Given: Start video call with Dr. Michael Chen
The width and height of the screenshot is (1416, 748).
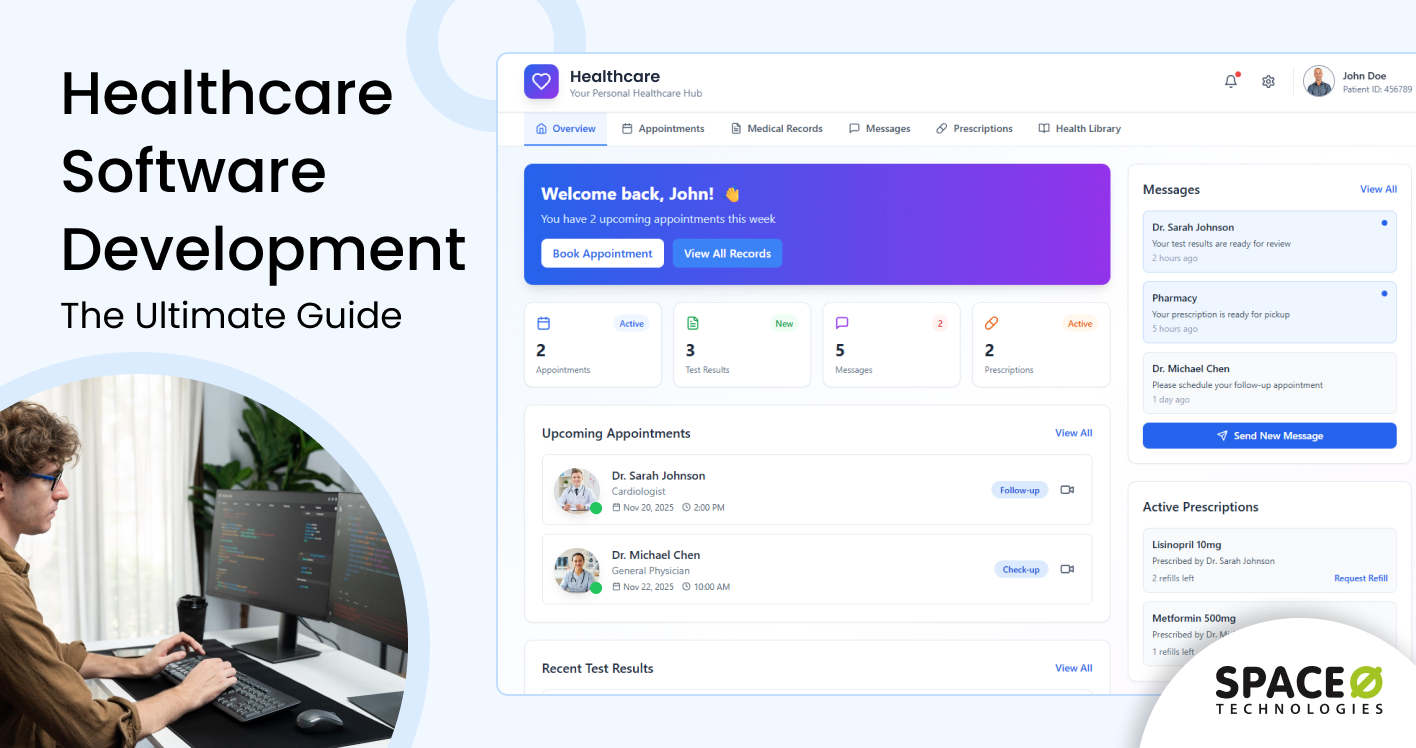Looking at the screenshot, I should [1067, 569].
